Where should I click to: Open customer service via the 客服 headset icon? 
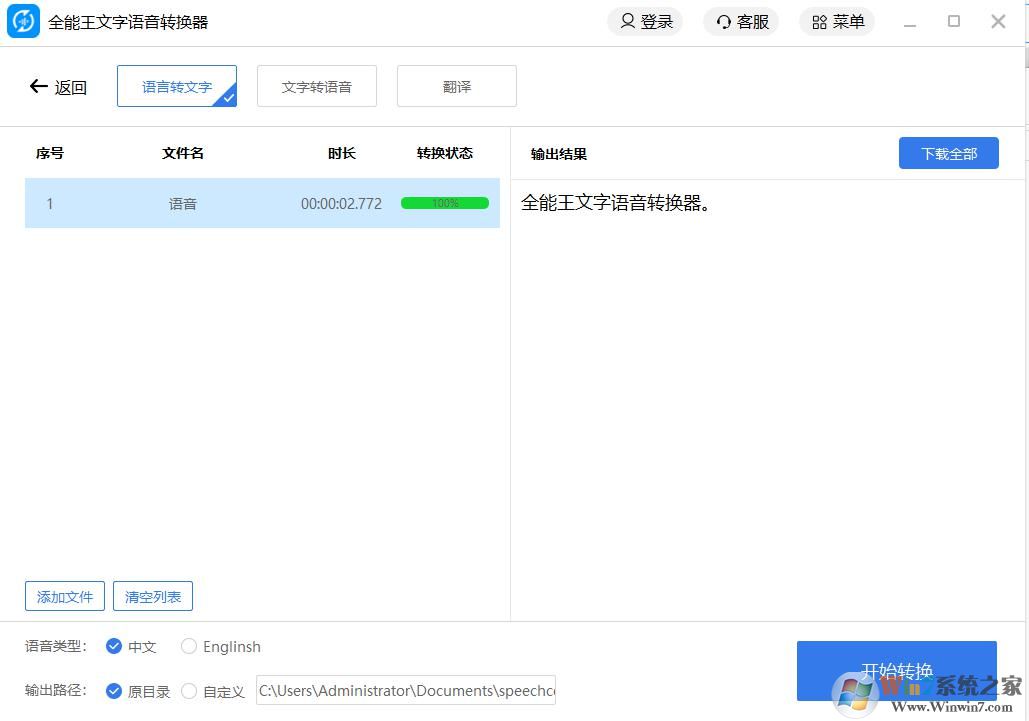click(x=722, y=21)
